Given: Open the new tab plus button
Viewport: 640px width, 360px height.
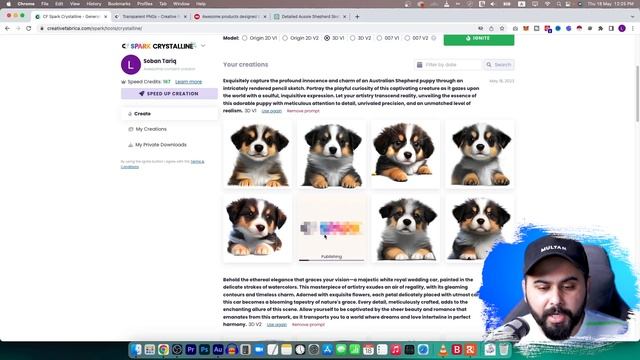Looking at the screenshot, I should point(357,17).
